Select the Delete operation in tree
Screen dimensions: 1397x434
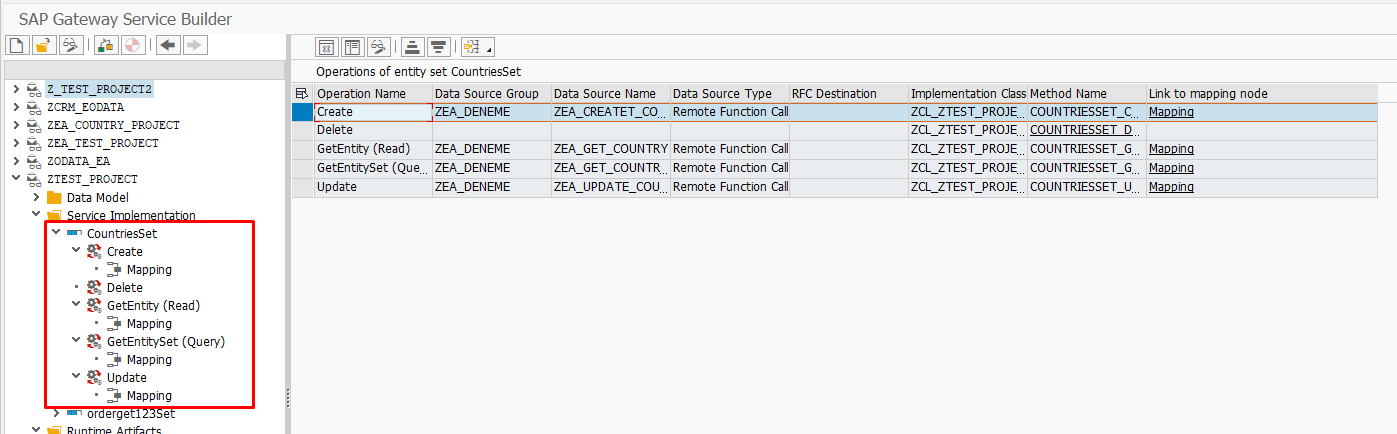click(124, 287)
